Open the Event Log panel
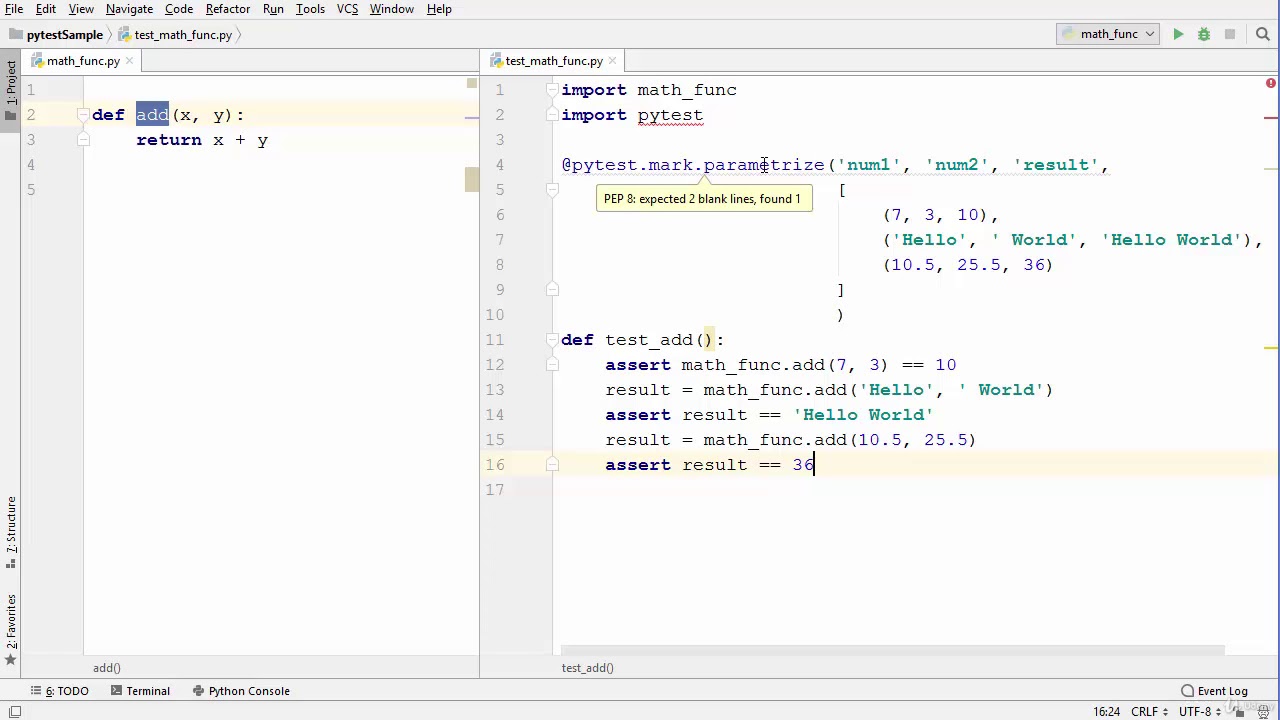The image size is (1280, 720). point(1214,691)
